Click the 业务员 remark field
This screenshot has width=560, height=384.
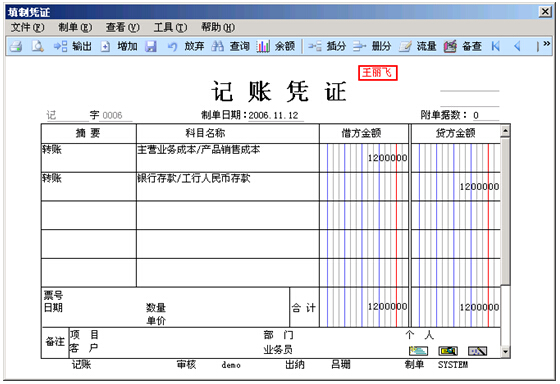click(278, 349)
